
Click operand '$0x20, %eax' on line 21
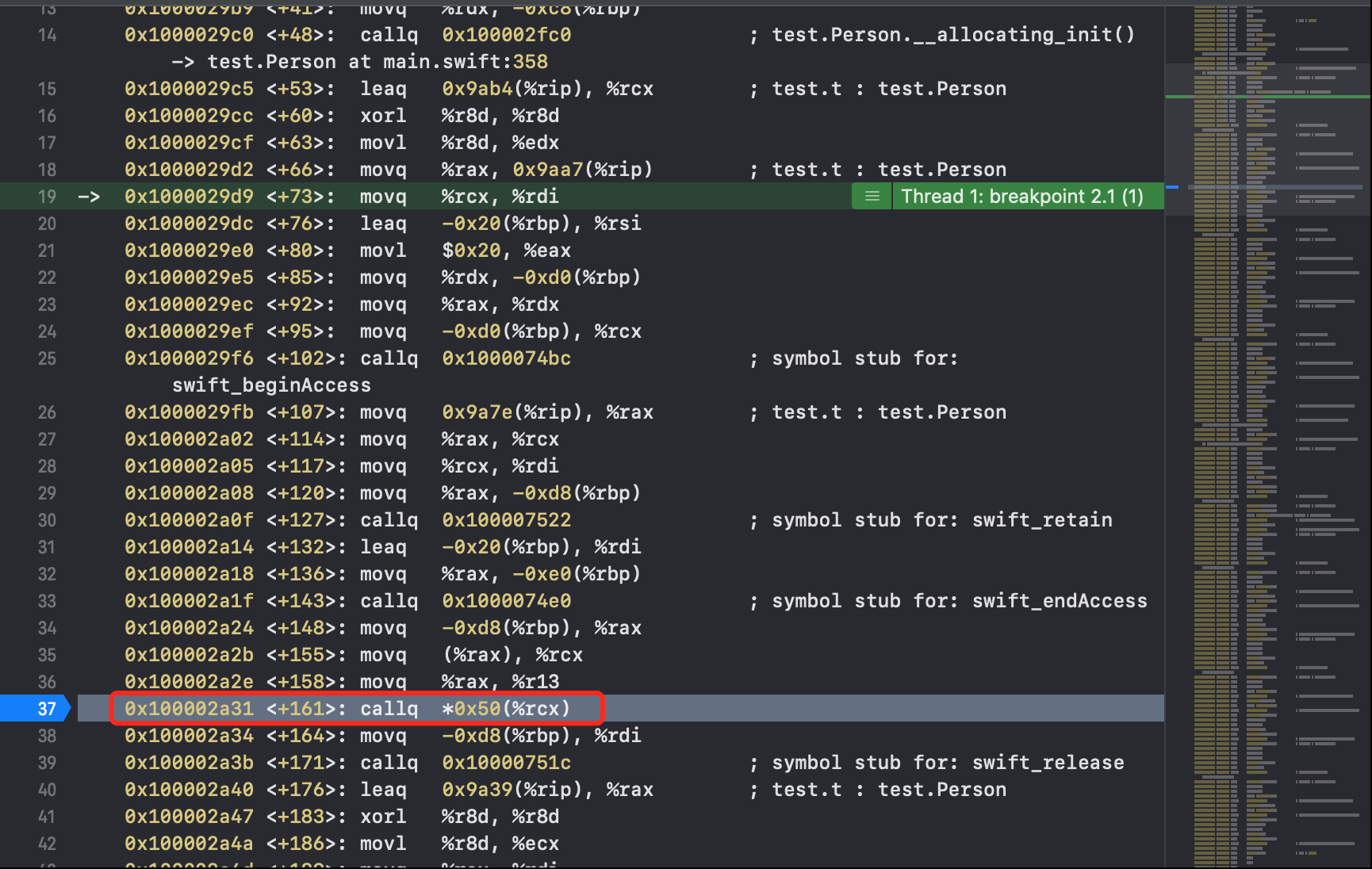(x=507, y=251)
